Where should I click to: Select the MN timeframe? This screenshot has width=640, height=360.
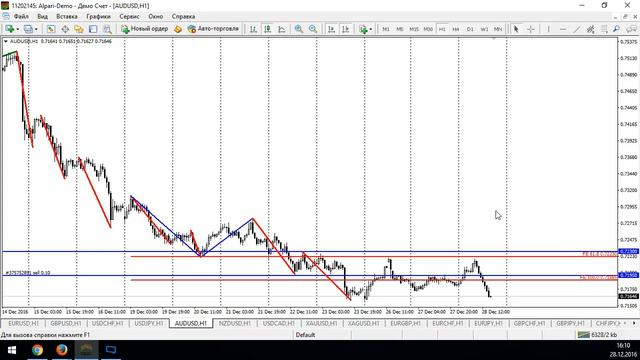click(498, 29)
